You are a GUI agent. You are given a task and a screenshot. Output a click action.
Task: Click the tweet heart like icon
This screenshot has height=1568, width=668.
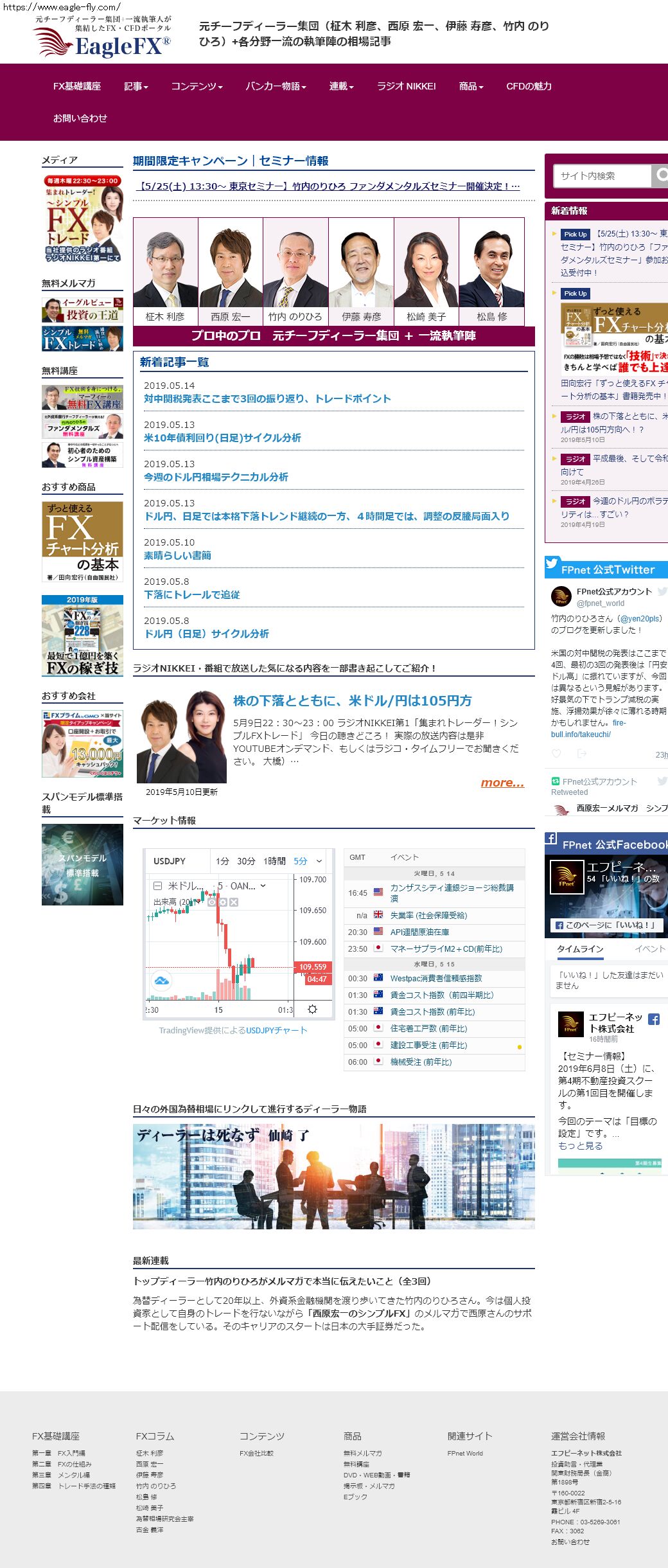(556, 754)
